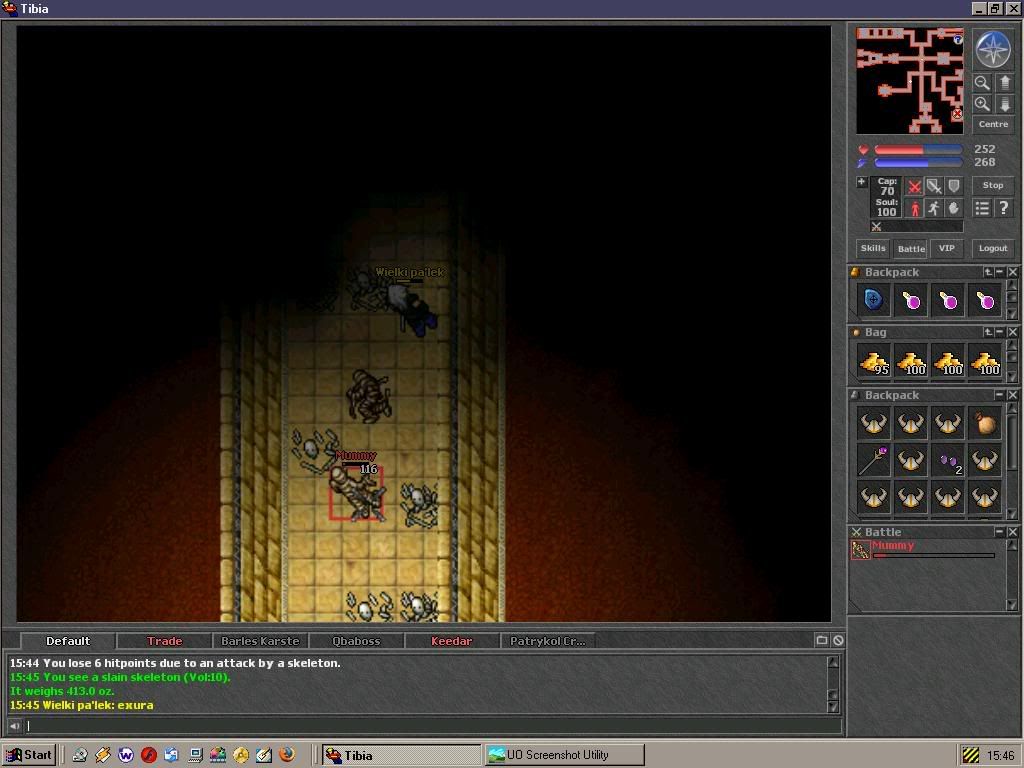The height and width of the screenshot is (768, 1024).
Task: Open the Patrykol Cr... chat tab
Action: tap(547, 641)
